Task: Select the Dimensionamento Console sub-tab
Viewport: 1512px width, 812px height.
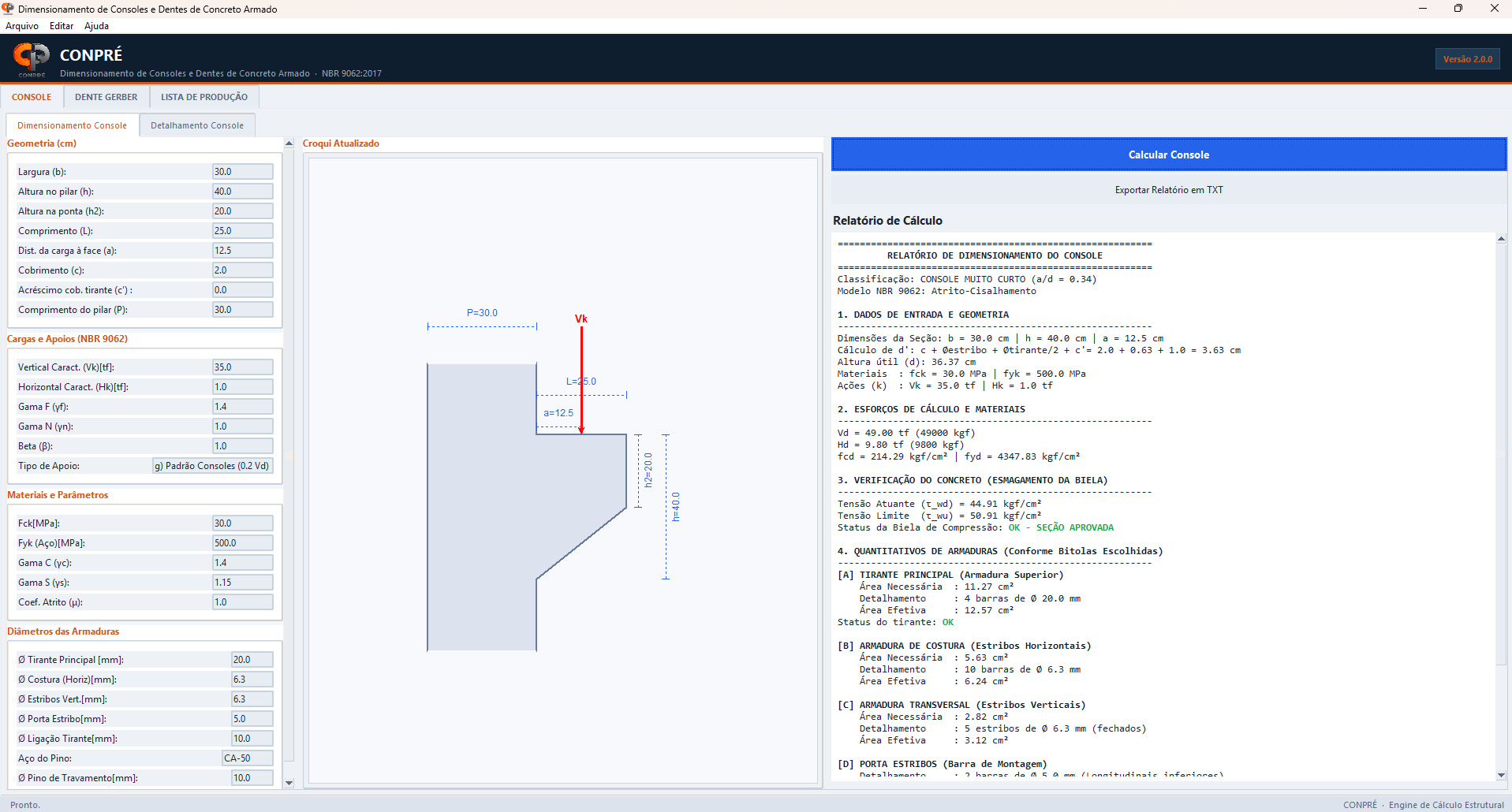Action: [x=73, y=125]
